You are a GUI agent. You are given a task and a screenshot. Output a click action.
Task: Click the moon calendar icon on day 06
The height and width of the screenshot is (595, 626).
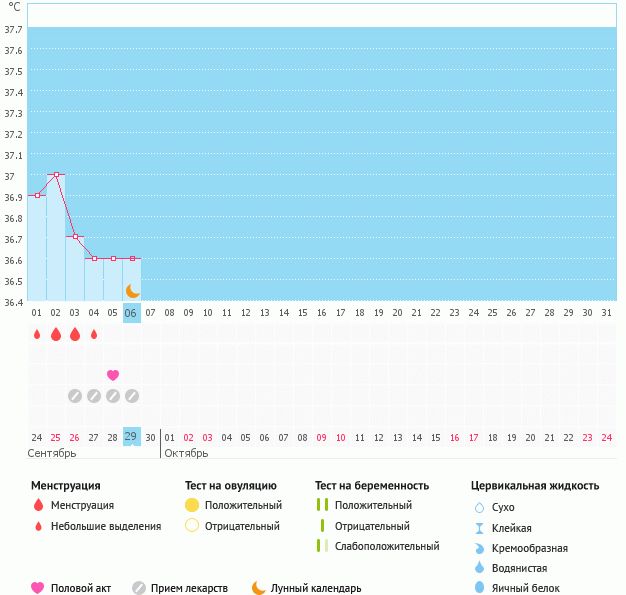click(x=132, y=291)
